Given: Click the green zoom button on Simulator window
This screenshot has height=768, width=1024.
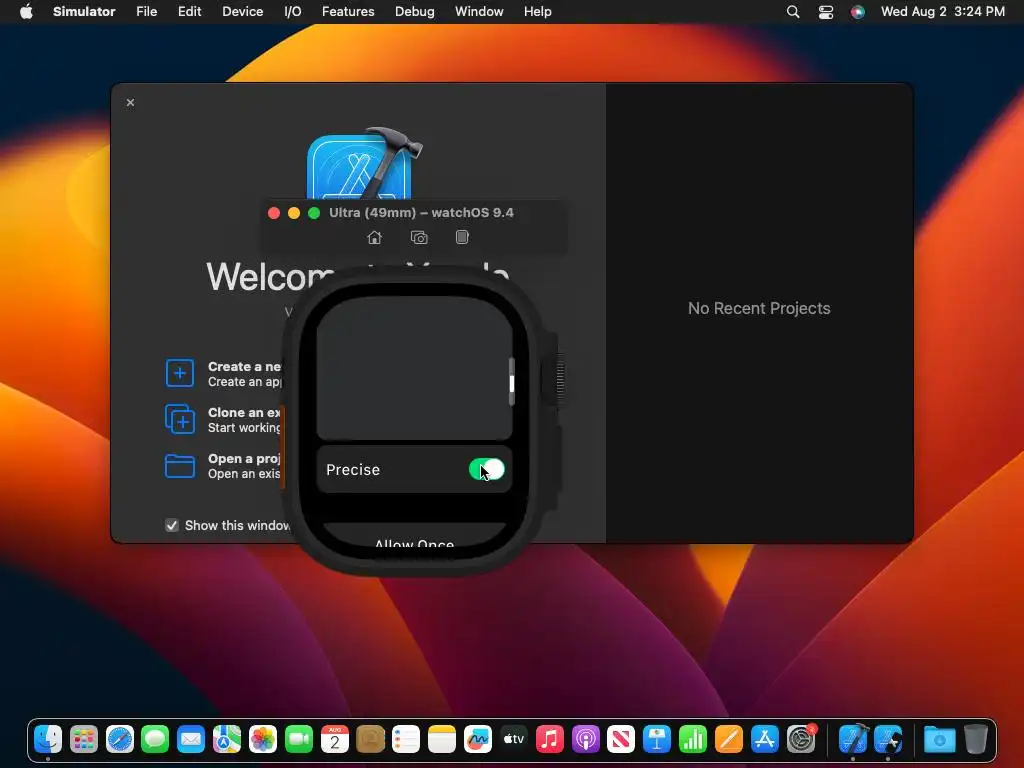Looking at the screenshot, I should (314, 213).
